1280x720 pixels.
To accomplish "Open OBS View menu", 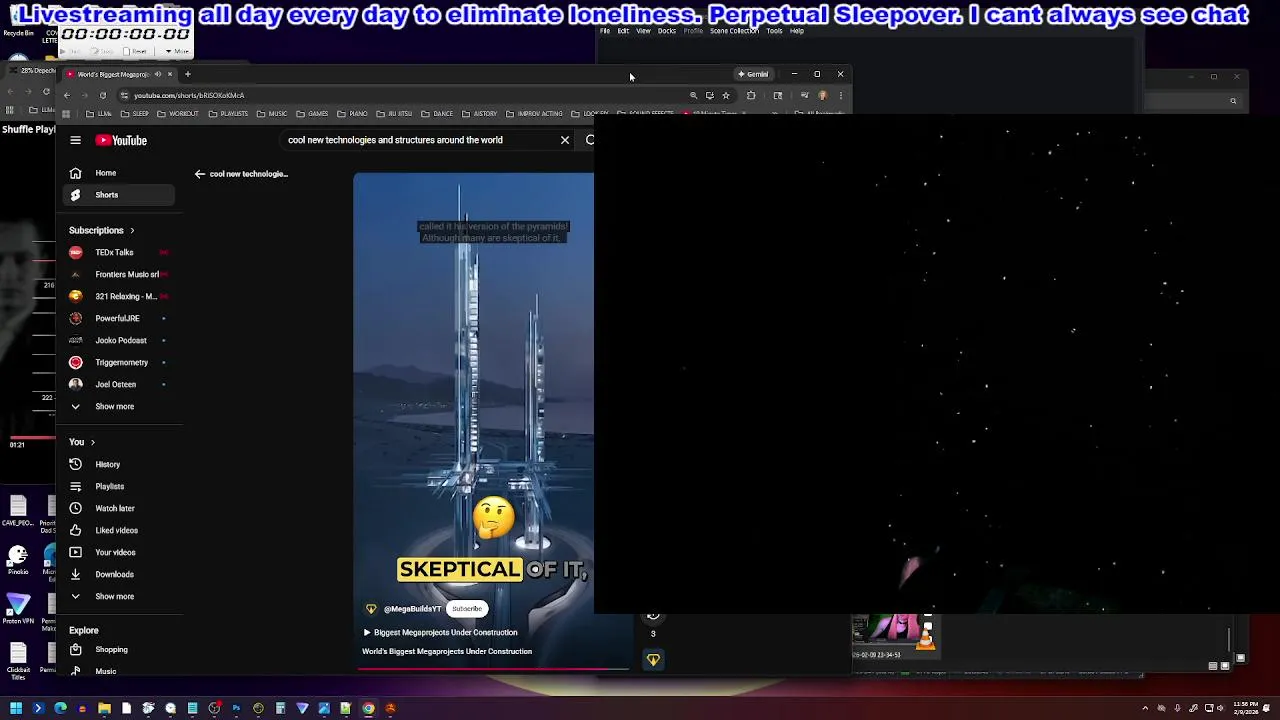I will click(x=643, y=31).
